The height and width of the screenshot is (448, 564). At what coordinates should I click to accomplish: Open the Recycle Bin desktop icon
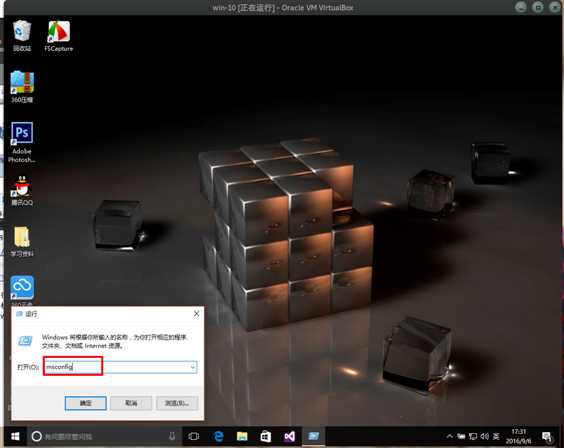22,36
